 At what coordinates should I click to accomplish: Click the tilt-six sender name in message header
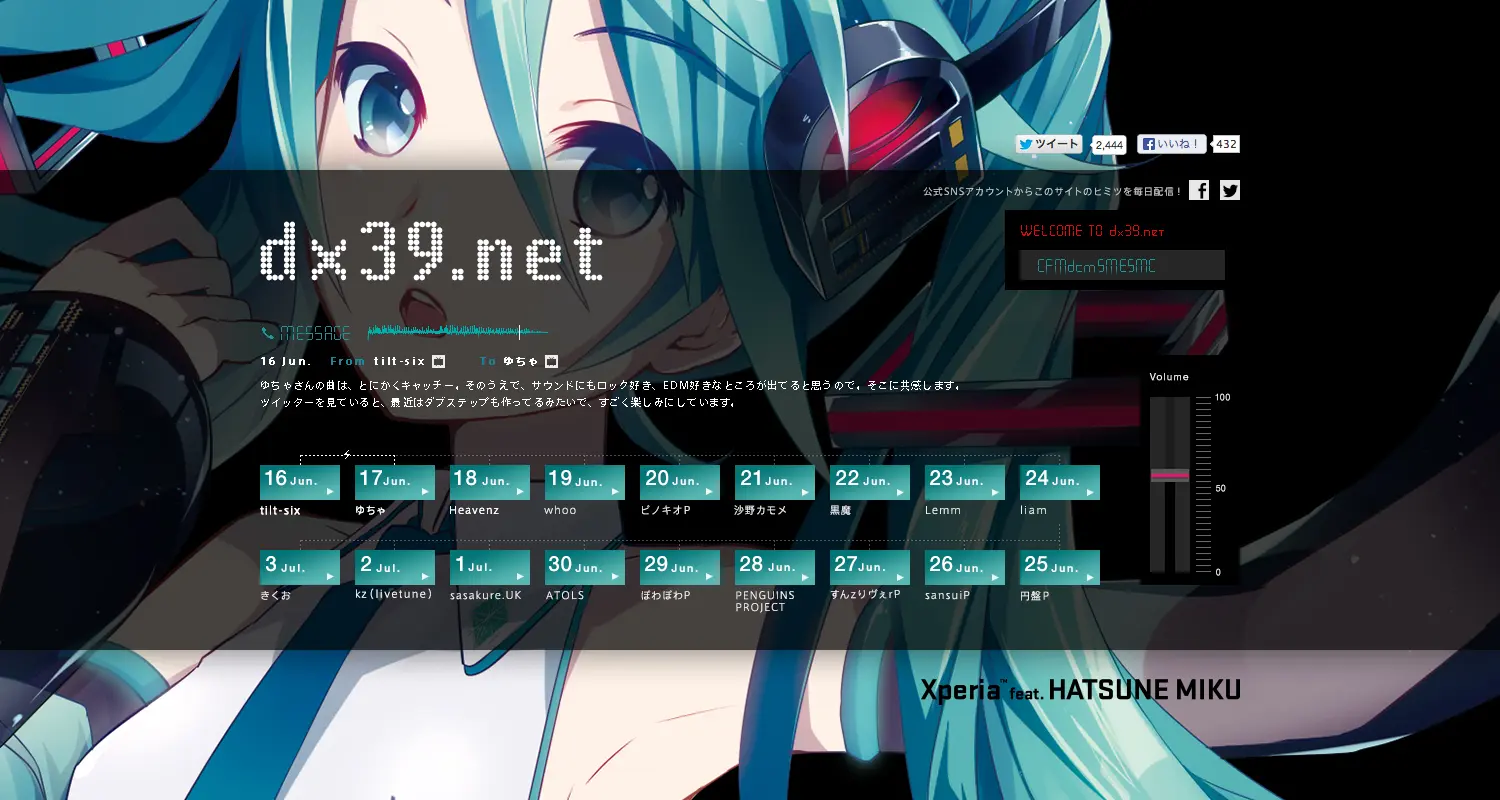click(399, 361)
